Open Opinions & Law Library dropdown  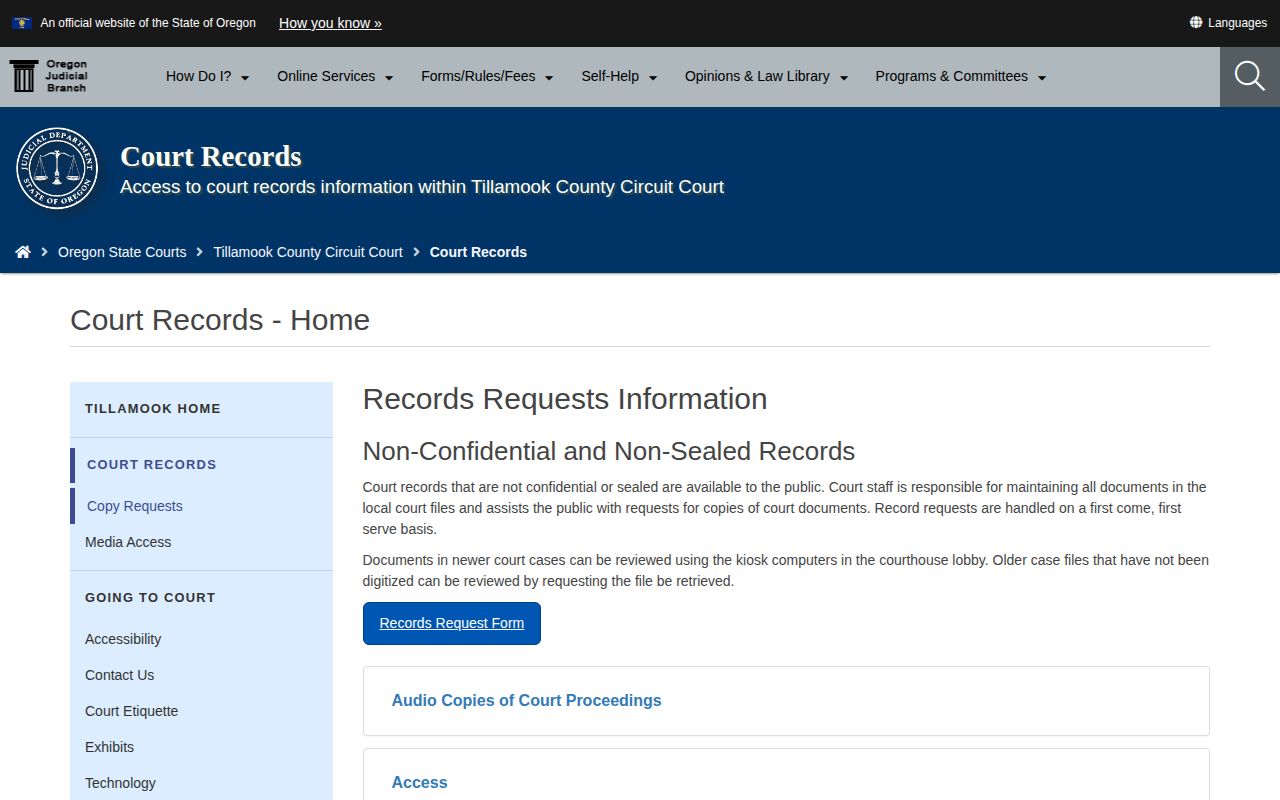point(766,76)
